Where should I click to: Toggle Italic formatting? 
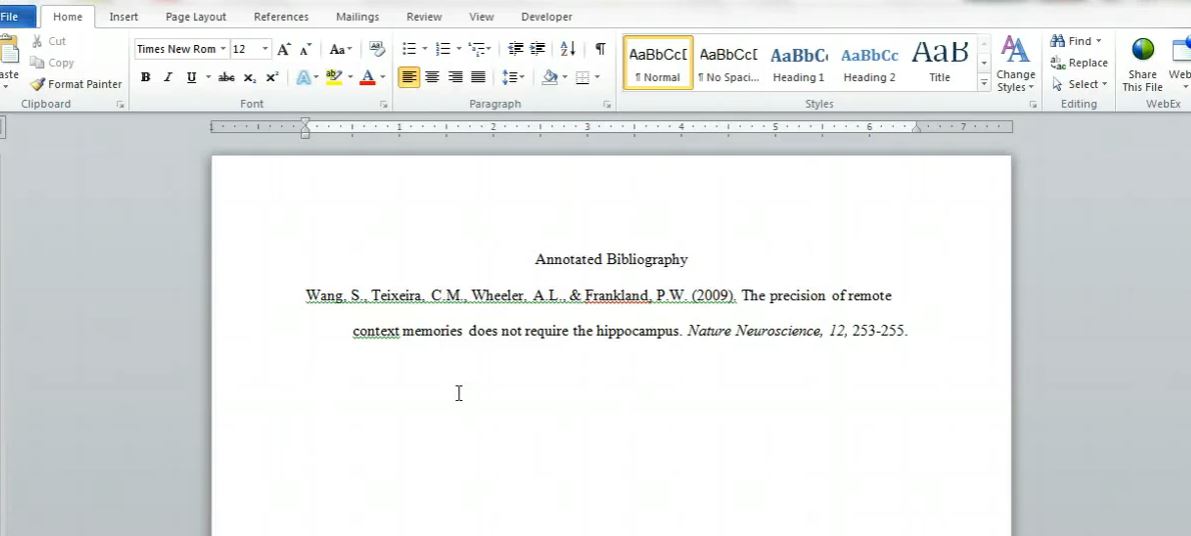point(168,77)
